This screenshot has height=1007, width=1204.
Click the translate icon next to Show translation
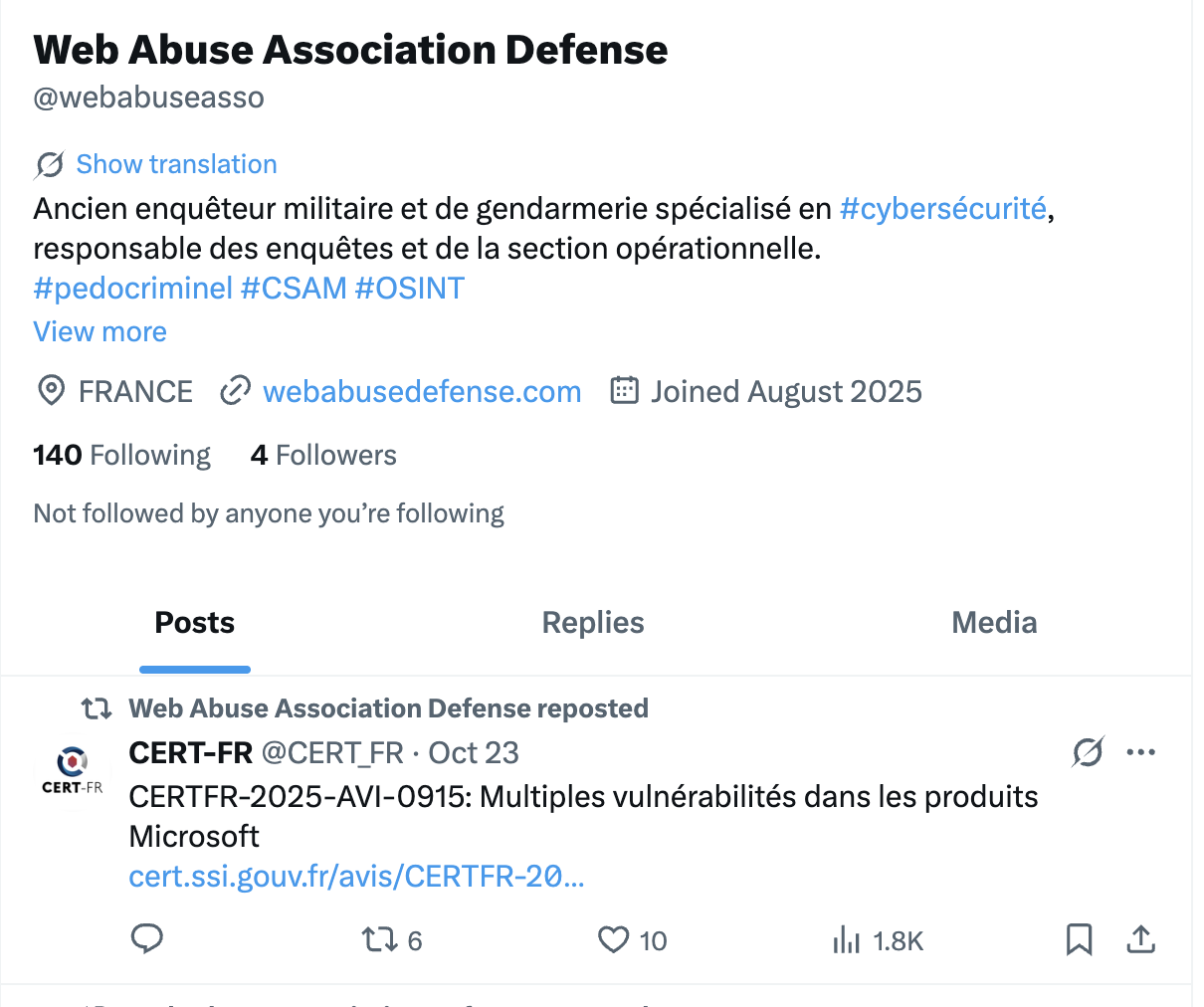tap(48, 163)
